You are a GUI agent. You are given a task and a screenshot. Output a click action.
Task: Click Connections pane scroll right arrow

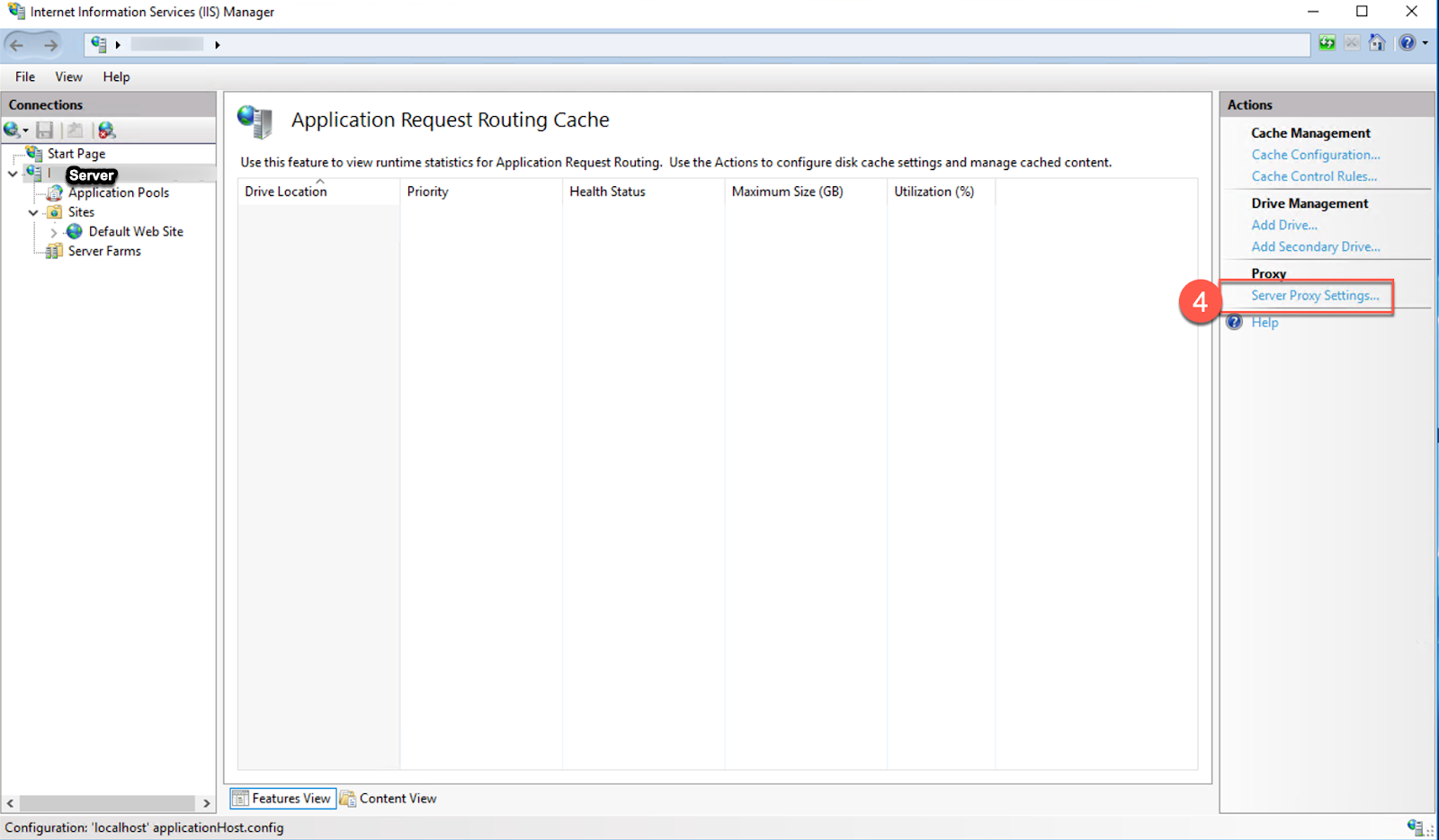(x=206, y=803)
